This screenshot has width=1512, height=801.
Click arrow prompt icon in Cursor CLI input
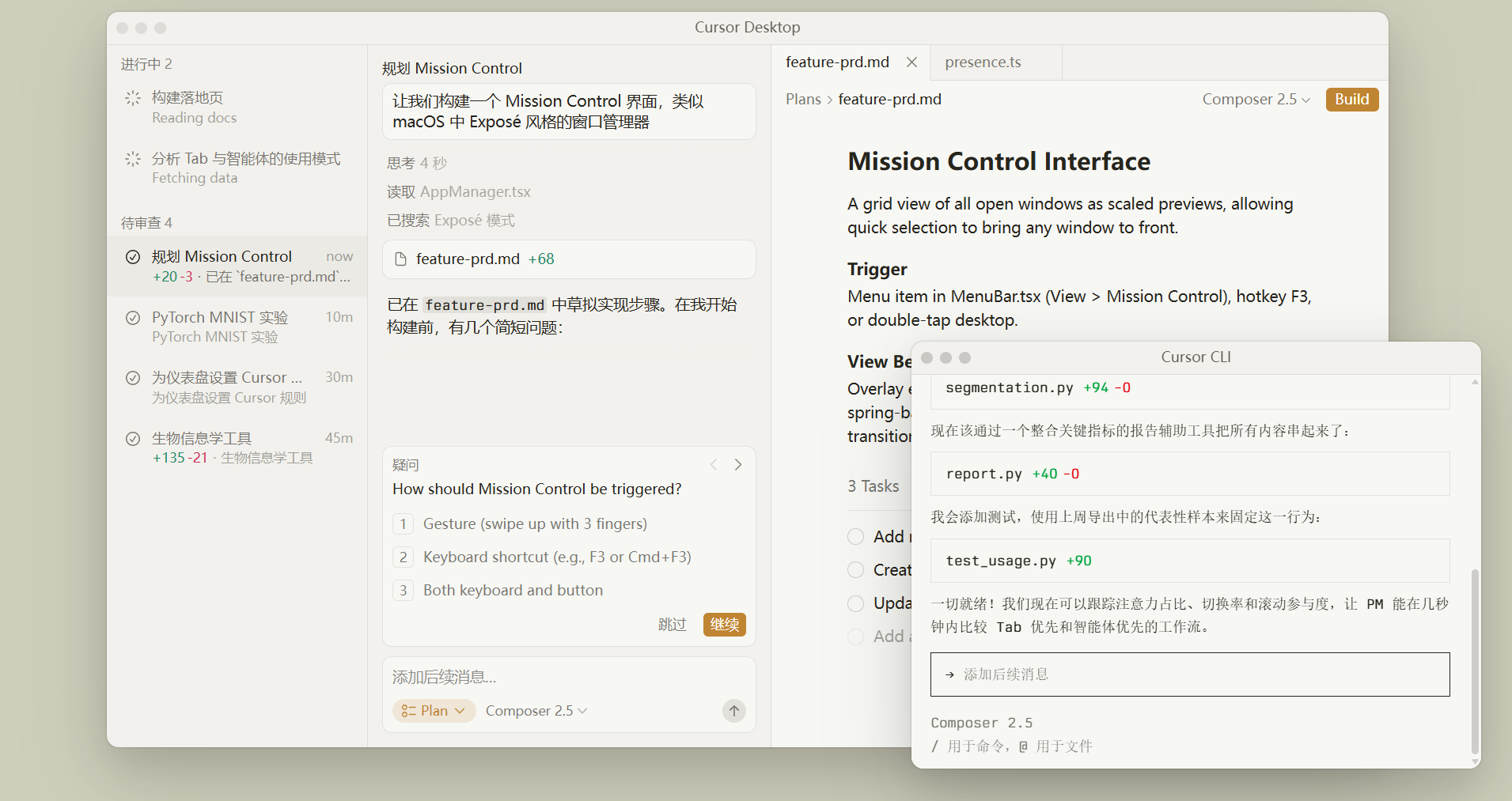click(949, 674)
